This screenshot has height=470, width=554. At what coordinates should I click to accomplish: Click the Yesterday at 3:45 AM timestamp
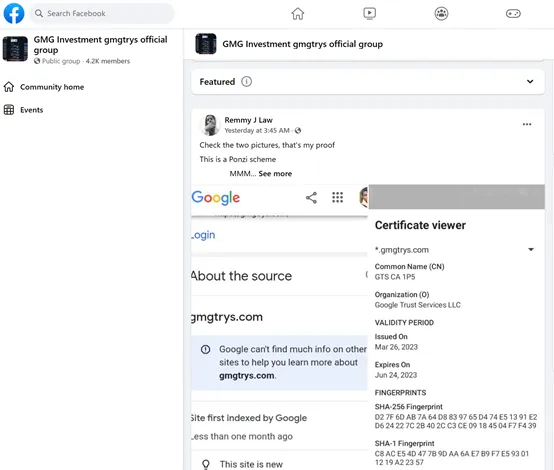257,131
